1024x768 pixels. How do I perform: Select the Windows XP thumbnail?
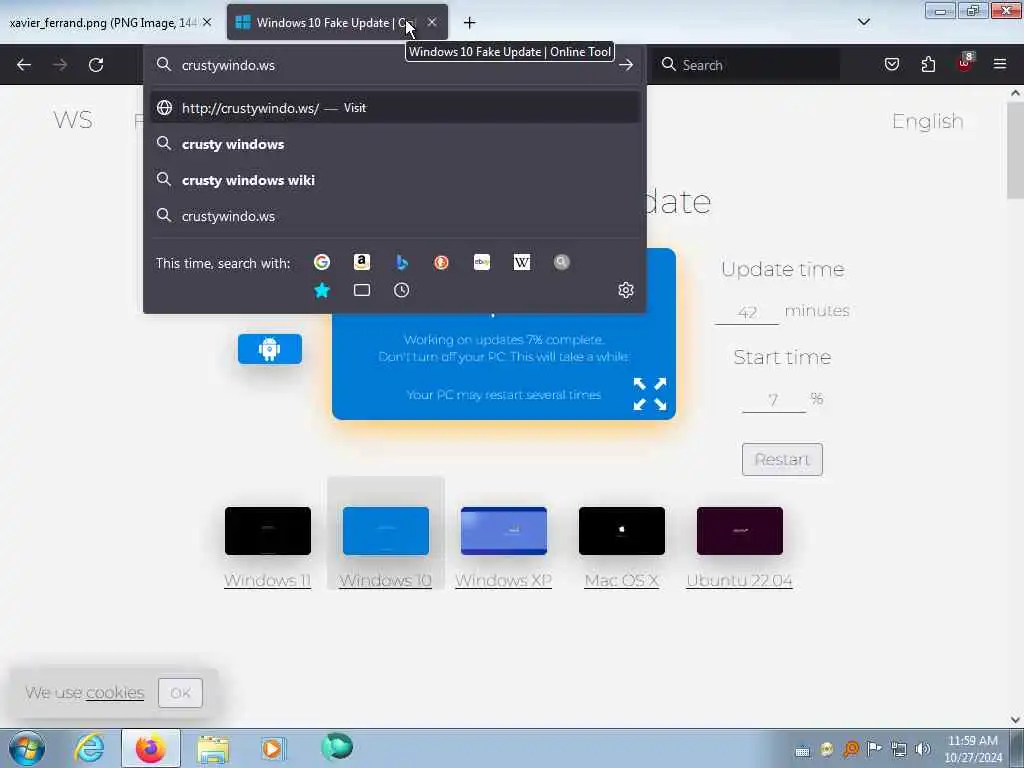point(504,531)
